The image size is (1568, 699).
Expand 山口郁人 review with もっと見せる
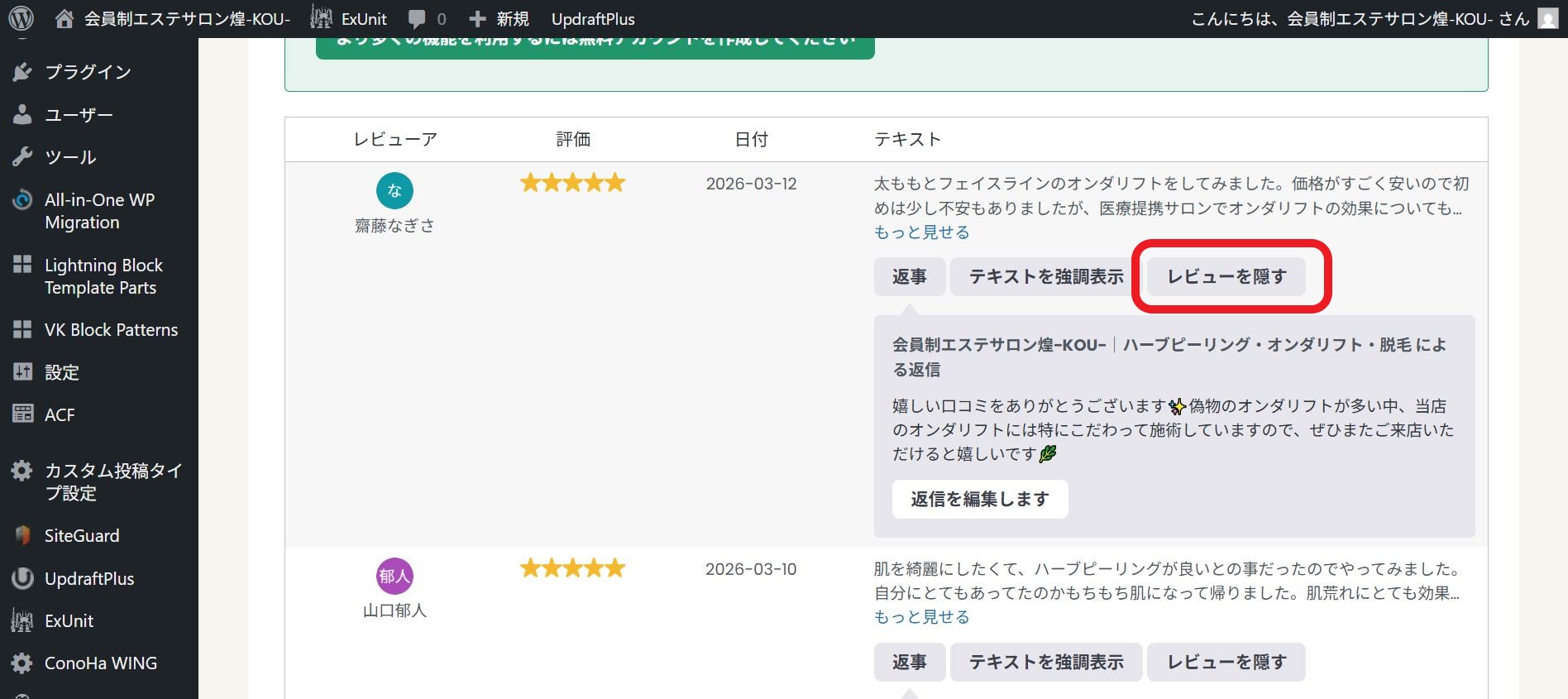point(921,617)
